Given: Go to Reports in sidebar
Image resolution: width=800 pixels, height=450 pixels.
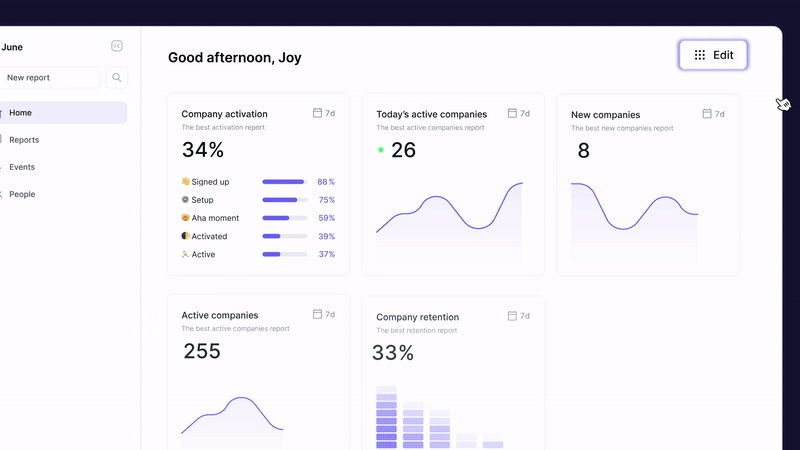Looking at the screenshot, I should 24,140.
